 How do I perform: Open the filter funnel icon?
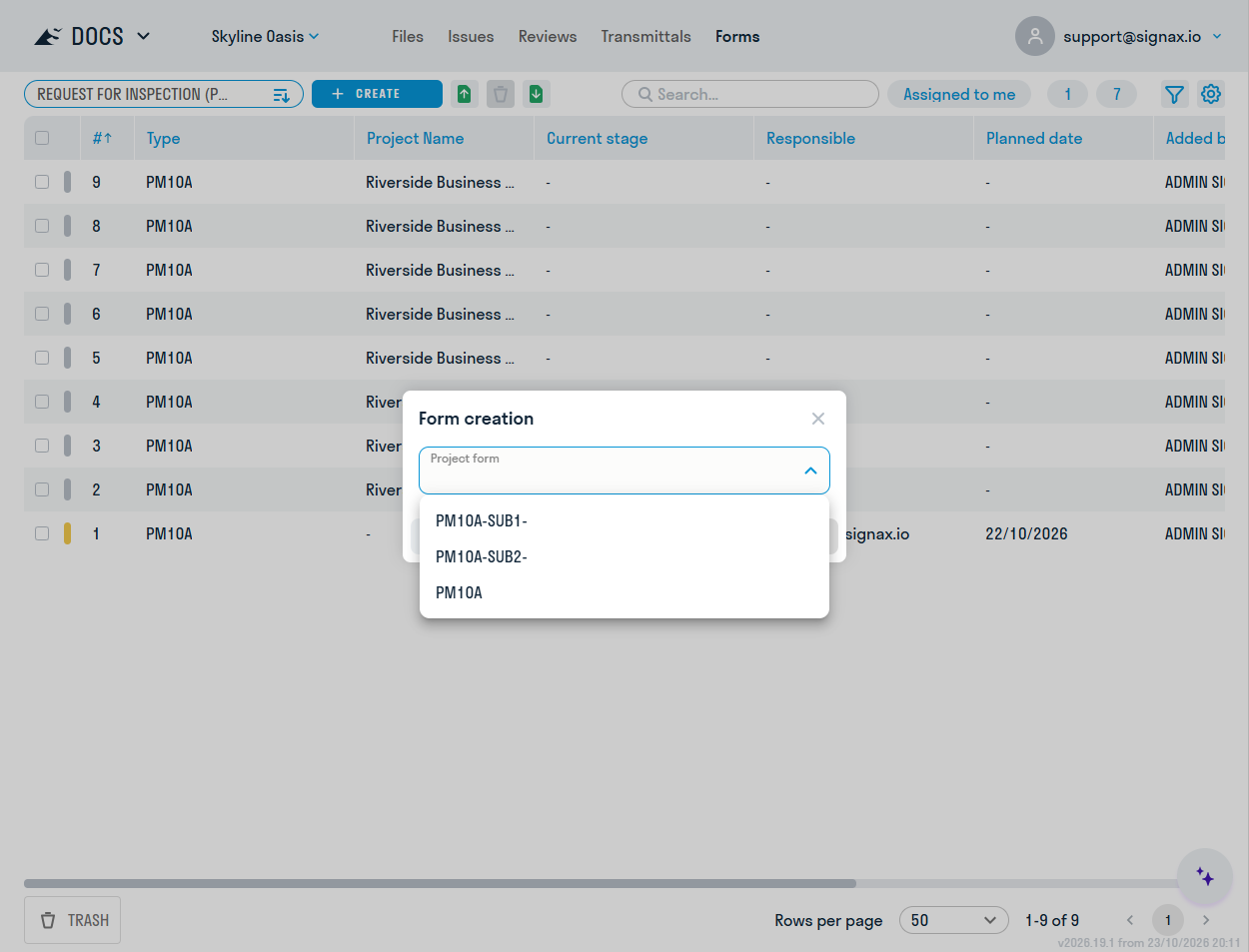pos(1174,94)
